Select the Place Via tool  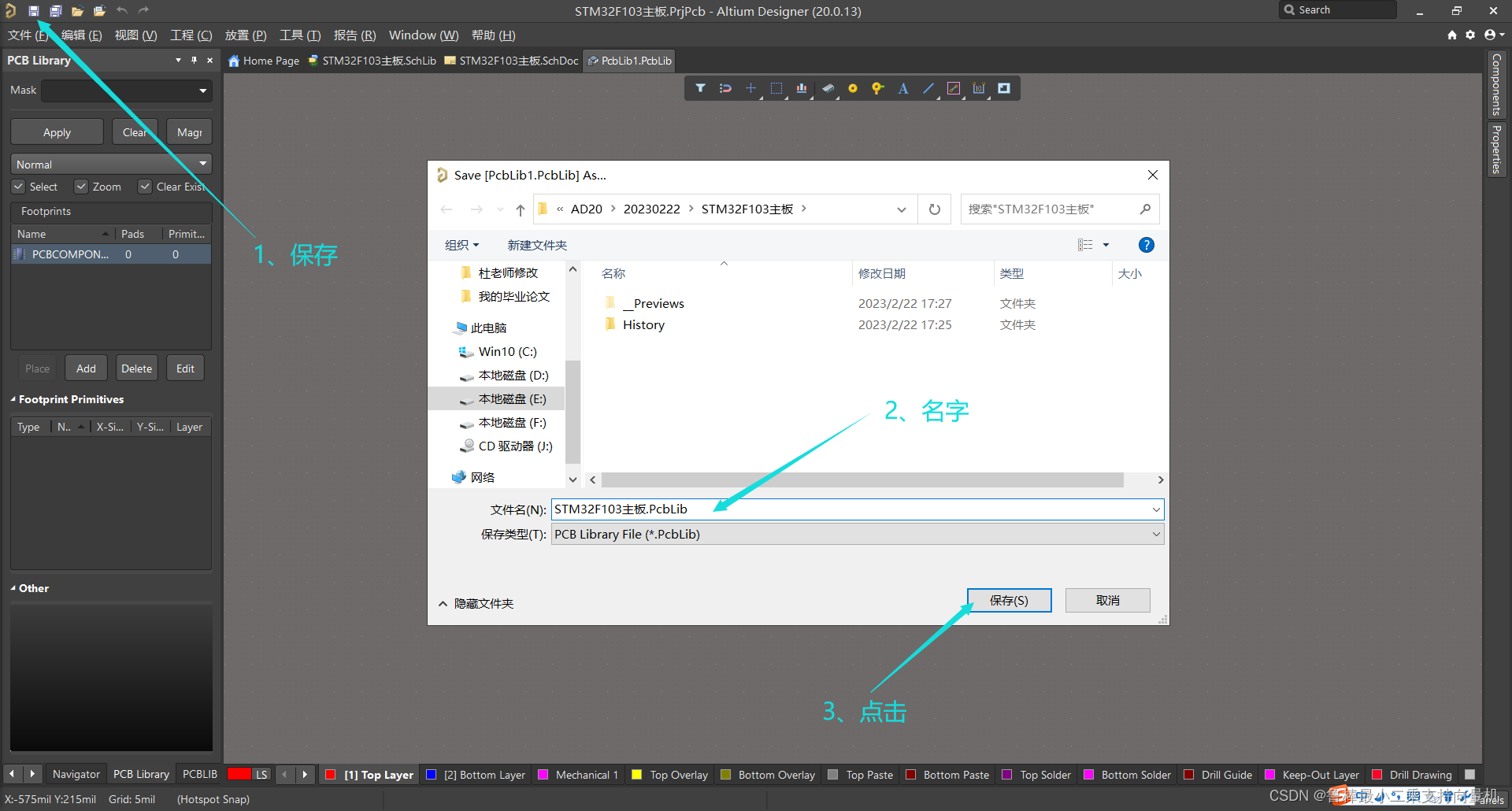coord(877,88)
